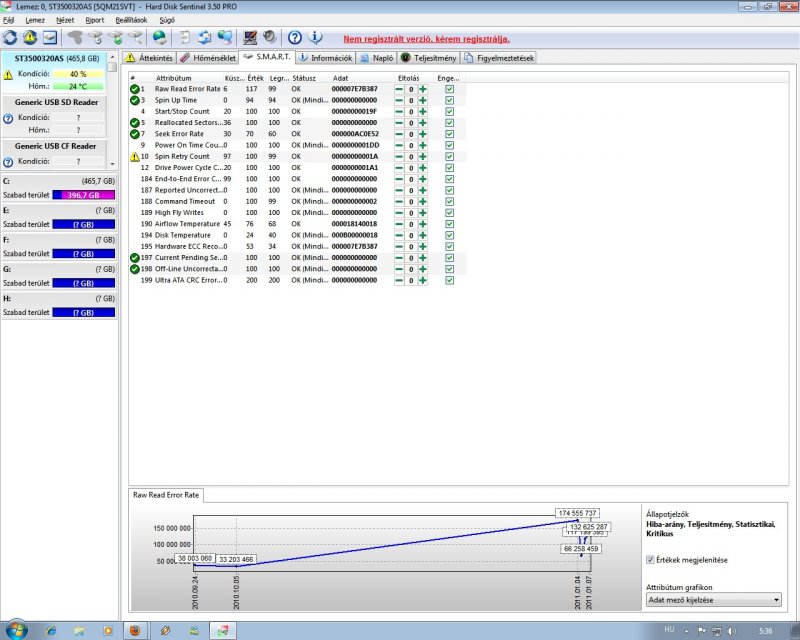Image resolution: width=800 pixels, height=640 pixels.
Task: Click the blue sync arrows toolbar icon
Action: click(205, 37)
